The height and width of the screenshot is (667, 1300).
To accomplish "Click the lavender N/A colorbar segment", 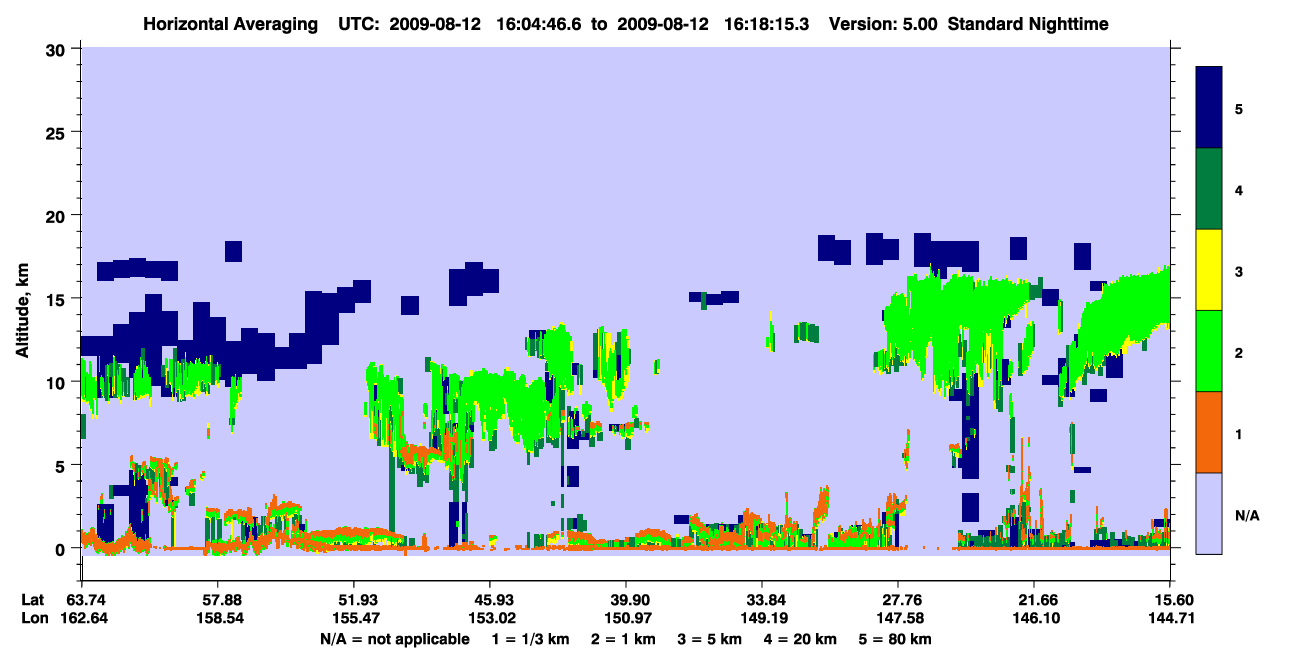I will 1209,513.
